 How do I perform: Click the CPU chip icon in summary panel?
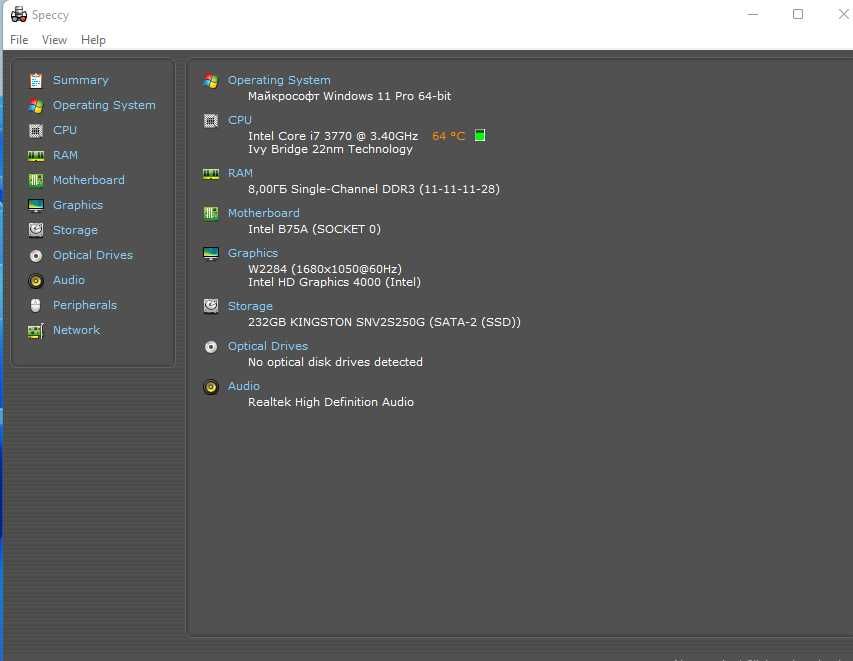(x=211, y=121)
